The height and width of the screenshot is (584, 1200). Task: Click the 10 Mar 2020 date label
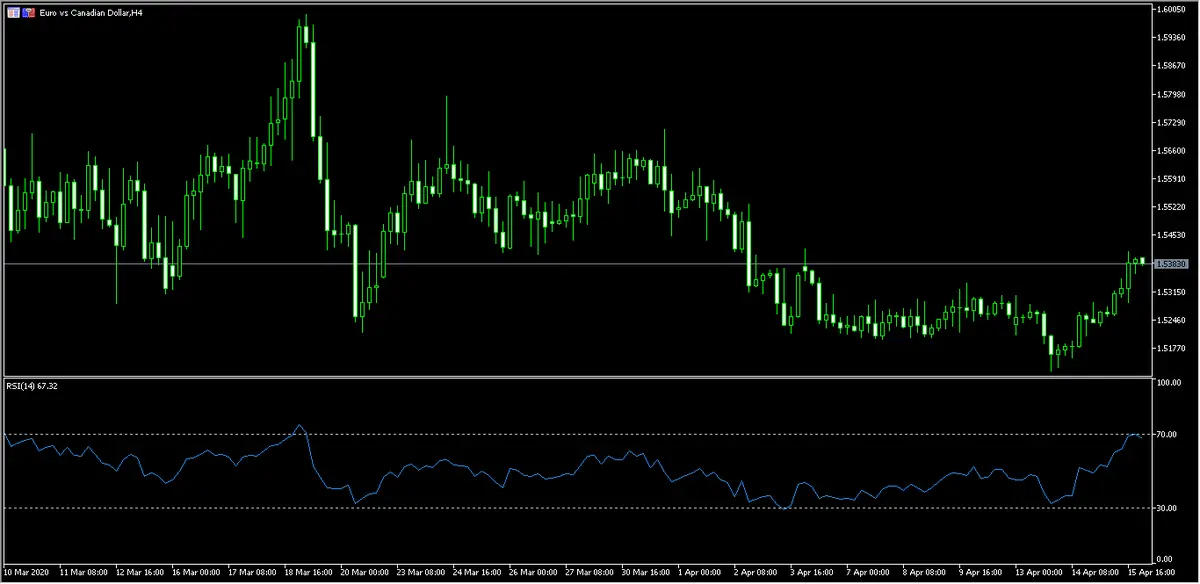point(25,573)
